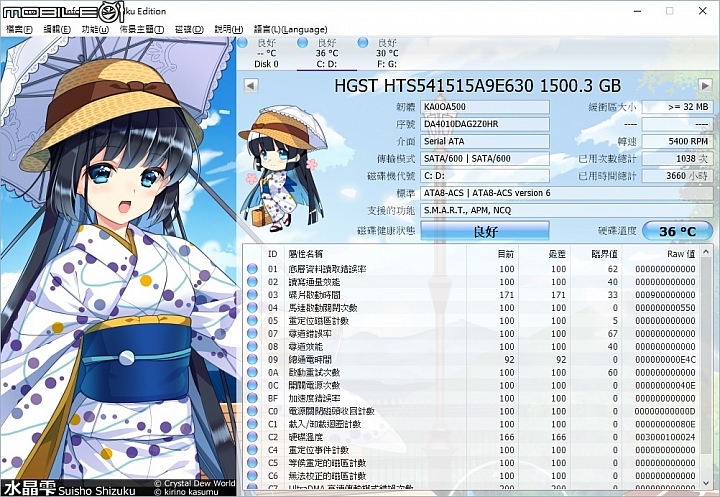Click the status orb for attribute C2
The width and height of the screenshot is (720, 497).
pos(252,437)
